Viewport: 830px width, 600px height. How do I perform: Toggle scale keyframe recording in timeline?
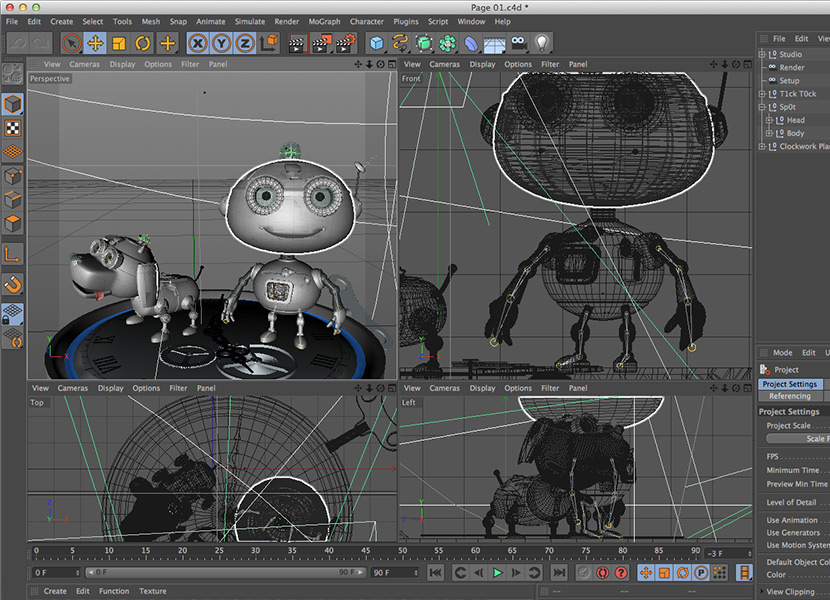click(x=664, y=572)
